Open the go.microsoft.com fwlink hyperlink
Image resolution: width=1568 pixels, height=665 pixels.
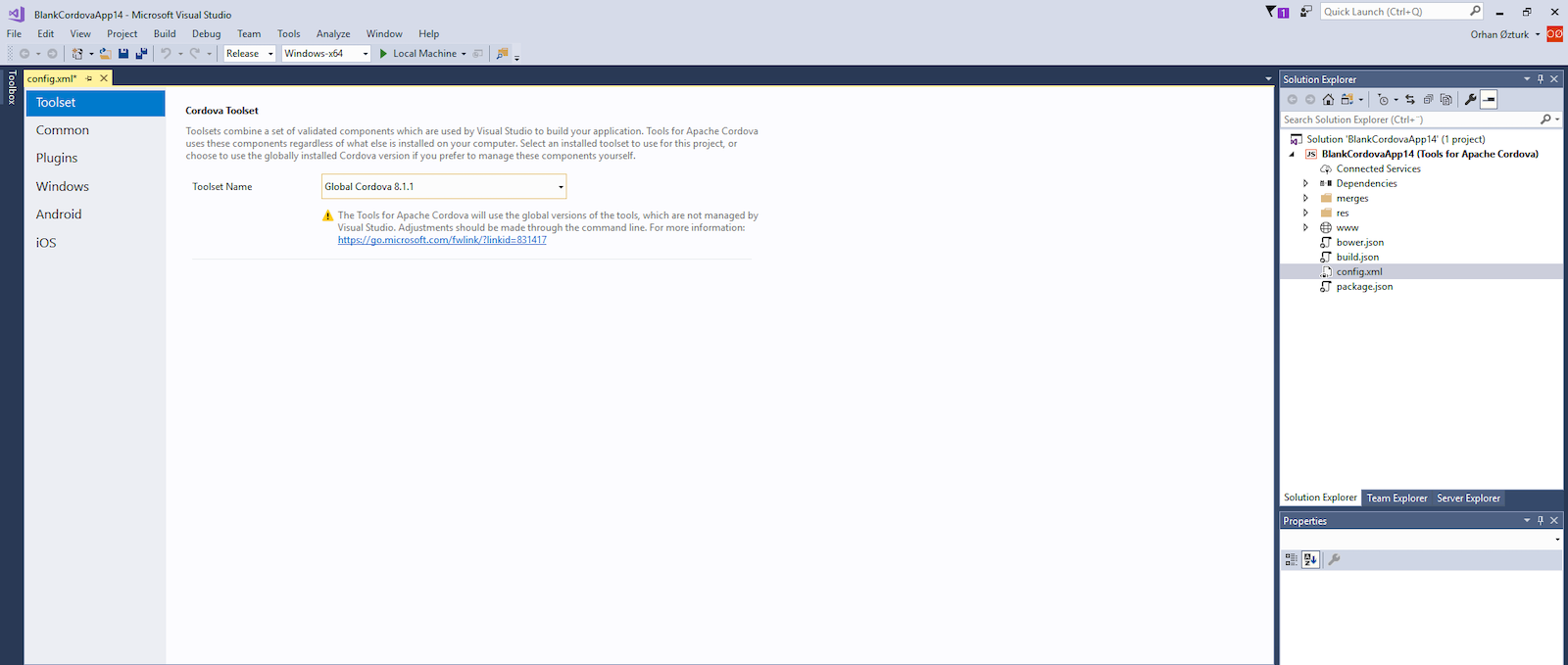coord(442,240)
